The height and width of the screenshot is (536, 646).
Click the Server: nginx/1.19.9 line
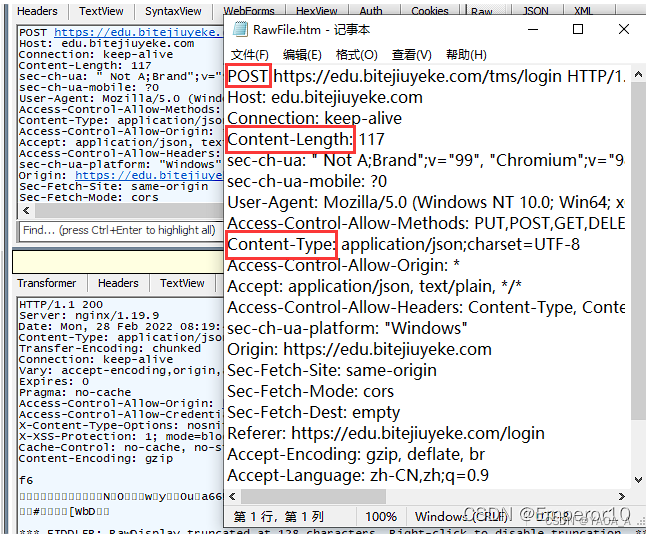[89, 316]
